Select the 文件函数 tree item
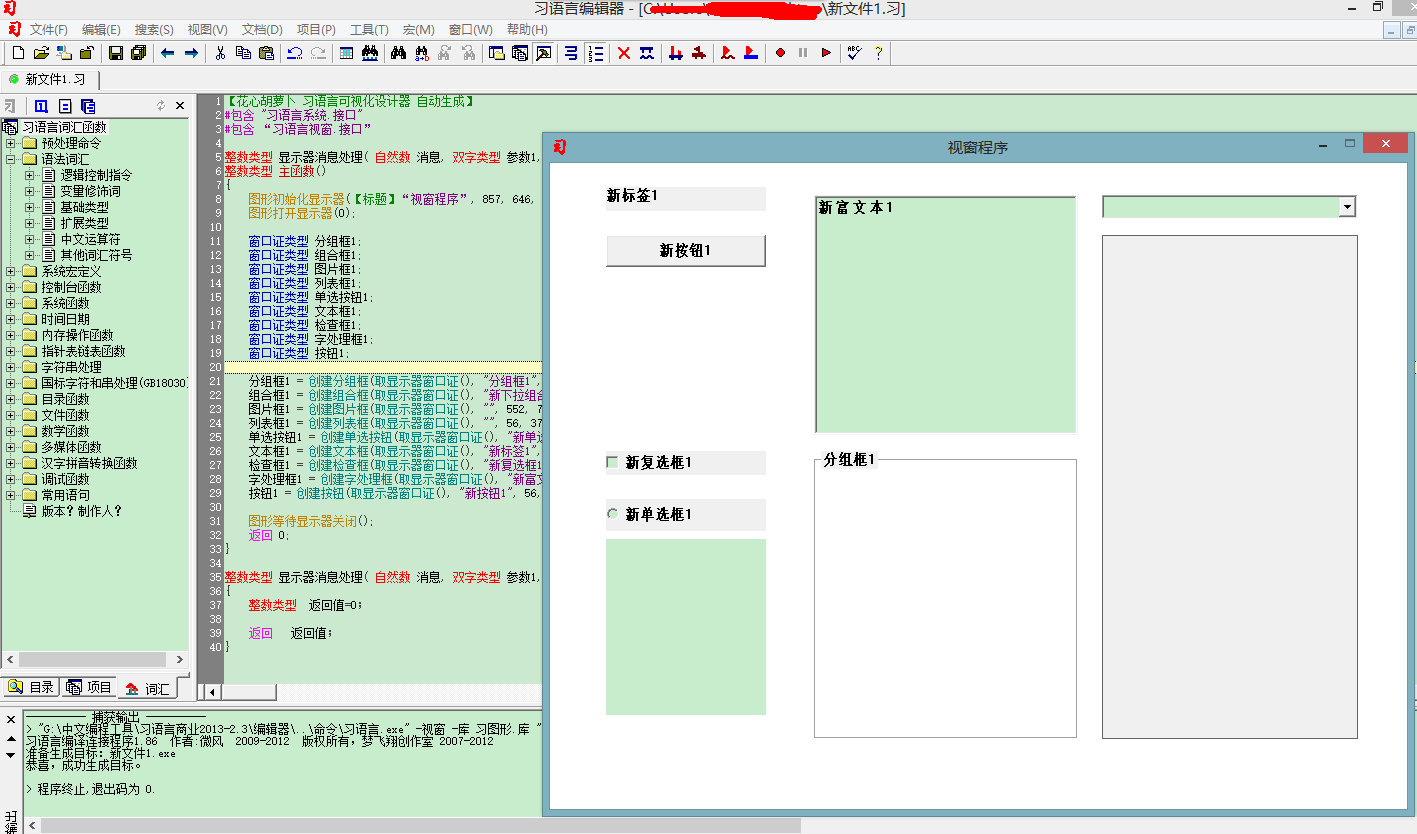Viewport: 1417px width, 834px height. 65,415
